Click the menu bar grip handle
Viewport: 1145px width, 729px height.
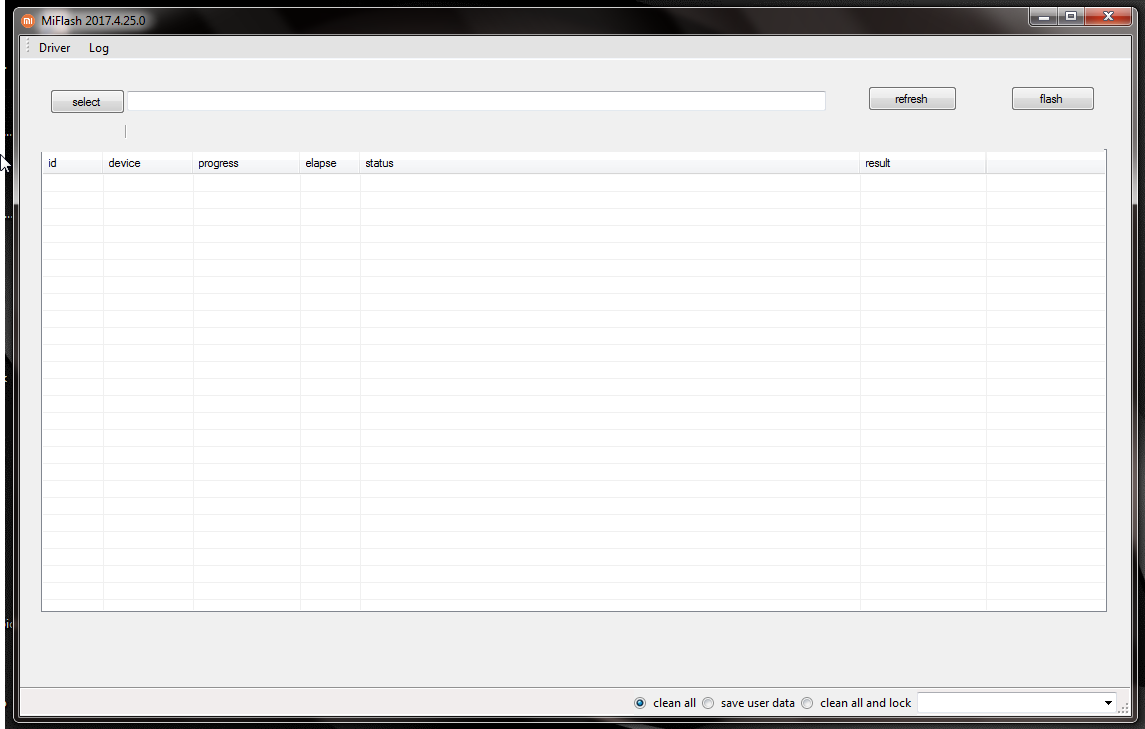(28, 47)
